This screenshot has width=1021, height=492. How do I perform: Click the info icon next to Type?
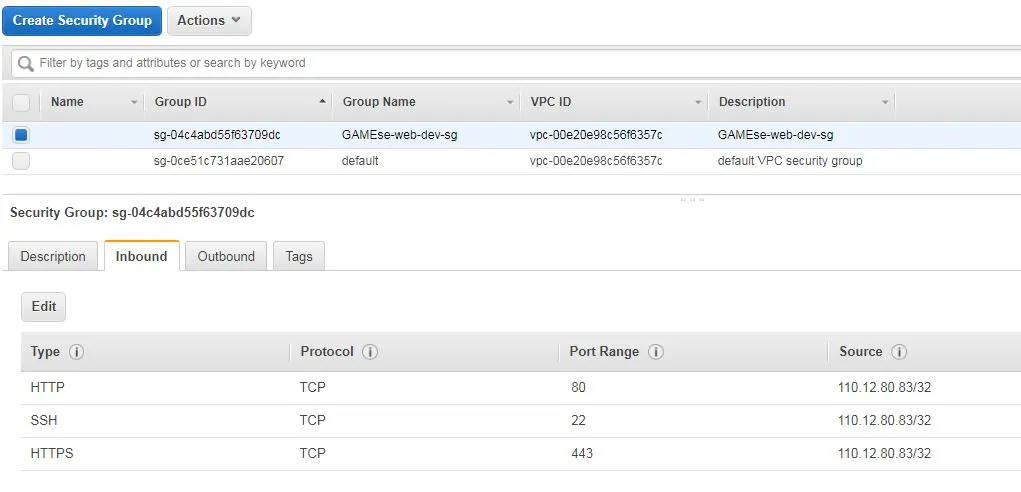click(x=76, y=352)
